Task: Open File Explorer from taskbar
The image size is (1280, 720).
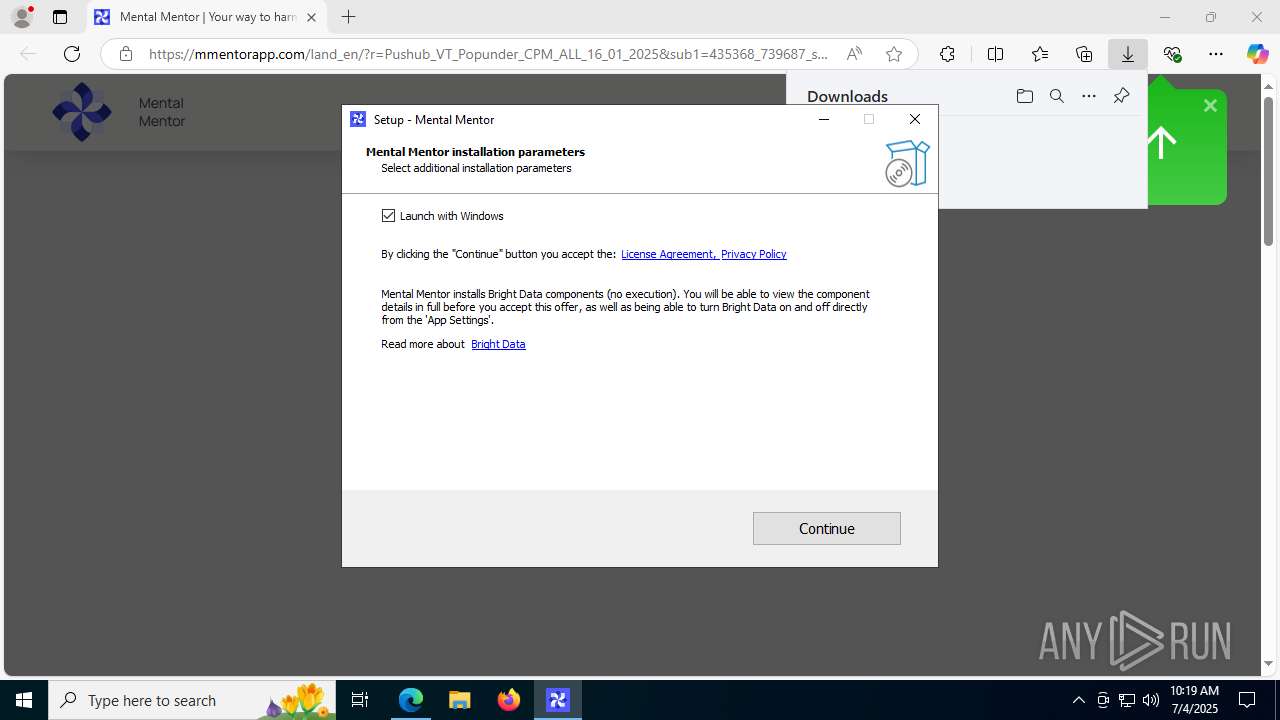Action: 459,700
